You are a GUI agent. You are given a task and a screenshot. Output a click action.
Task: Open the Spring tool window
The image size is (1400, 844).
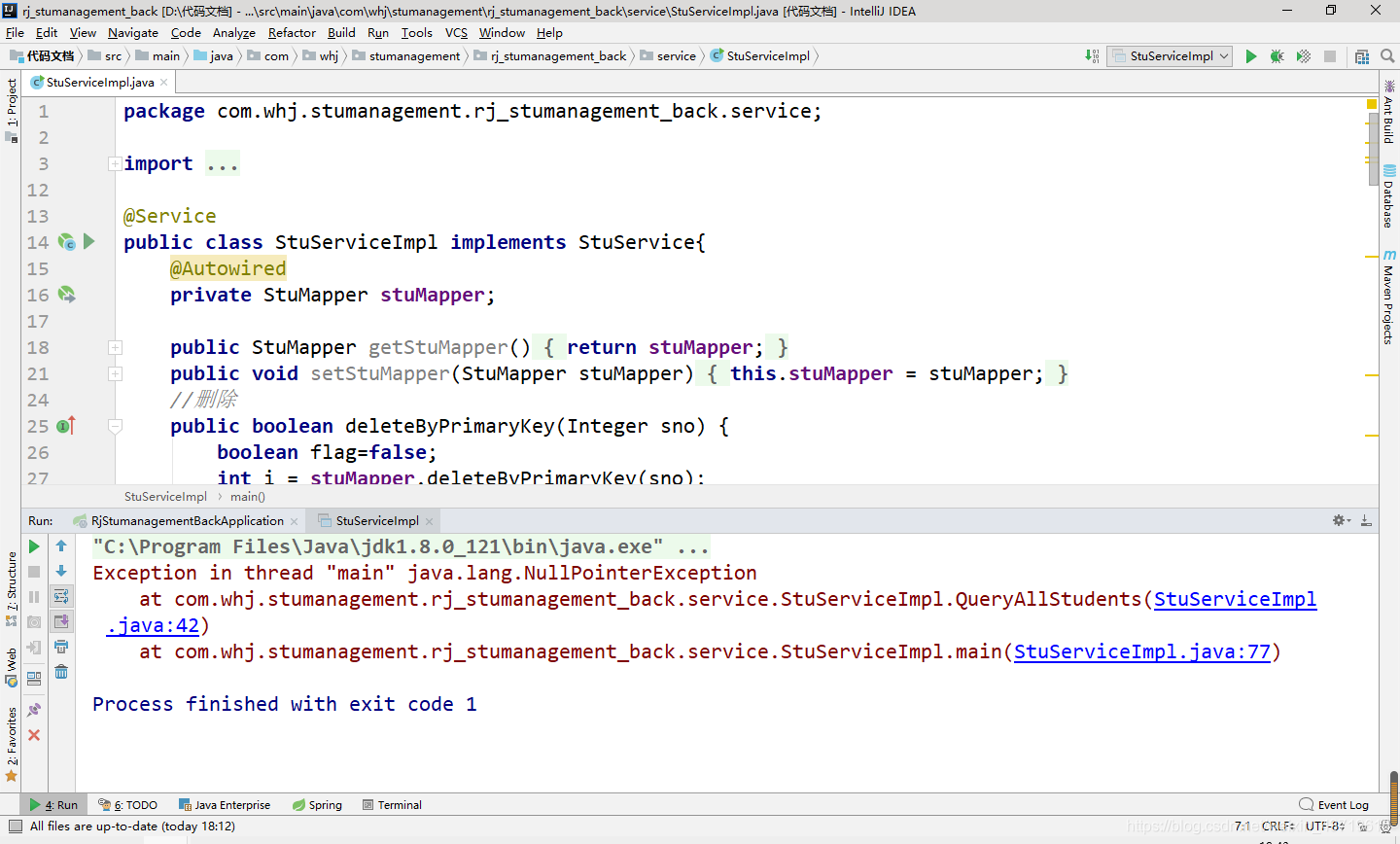[x=317, y=805]
